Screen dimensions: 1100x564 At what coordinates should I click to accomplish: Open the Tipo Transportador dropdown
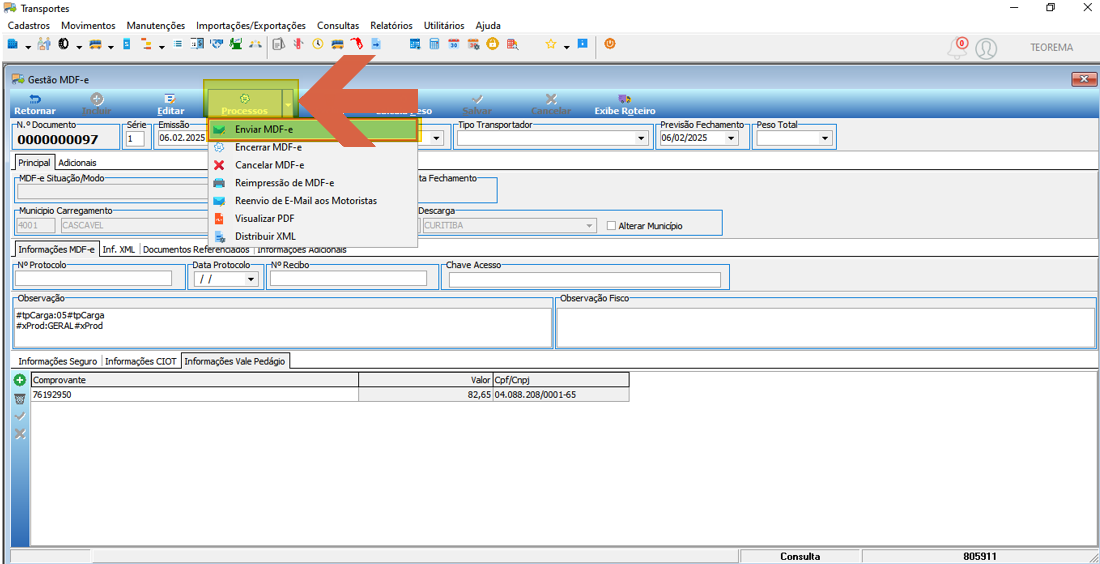tap(640, 138)
